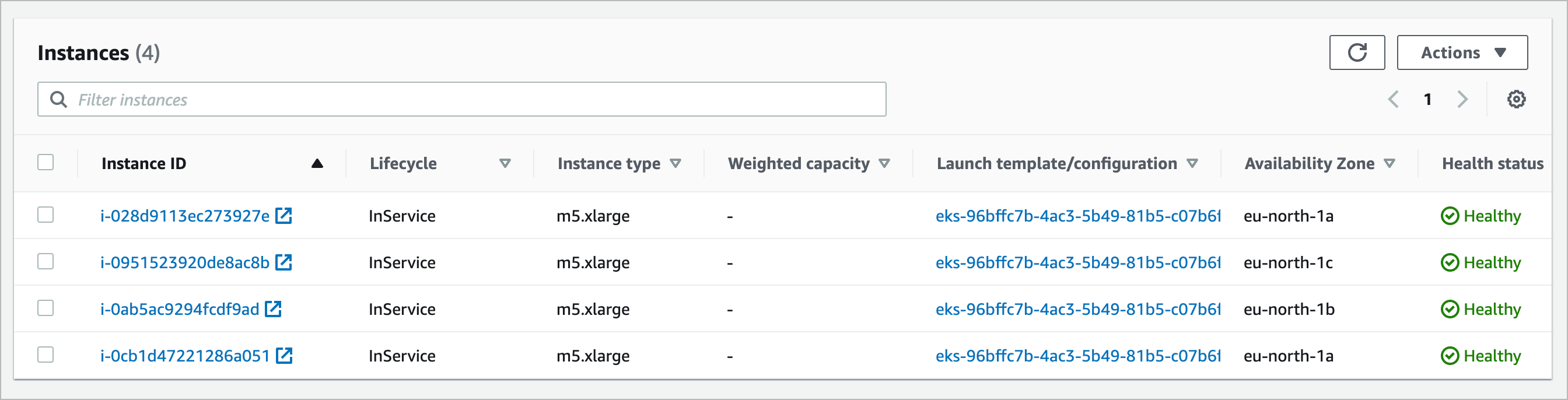Screen dimensions: 1568x400
Task: Click eu-north-1a cell in i-0cb1d47221286a051 row
Action: click(1289, 356)
